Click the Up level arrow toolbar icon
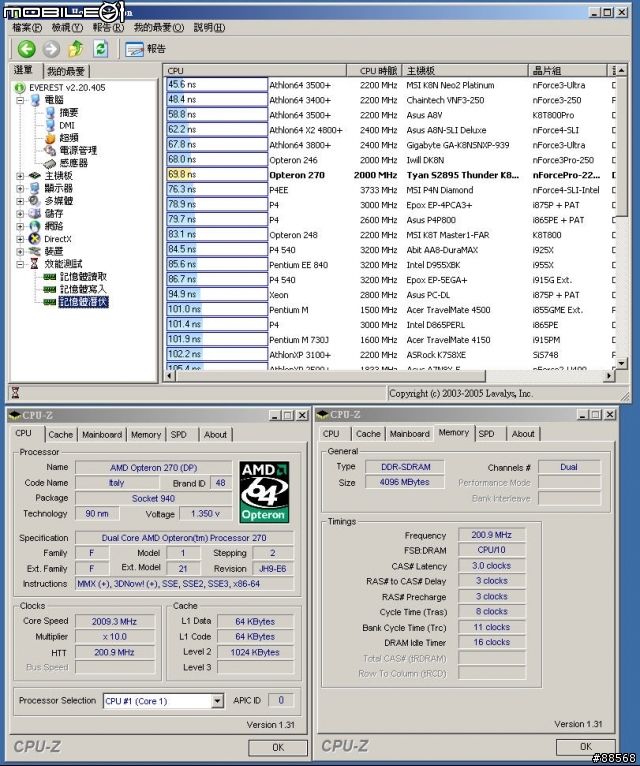Screen dimensions: 640x766 (x=76, y=48)
